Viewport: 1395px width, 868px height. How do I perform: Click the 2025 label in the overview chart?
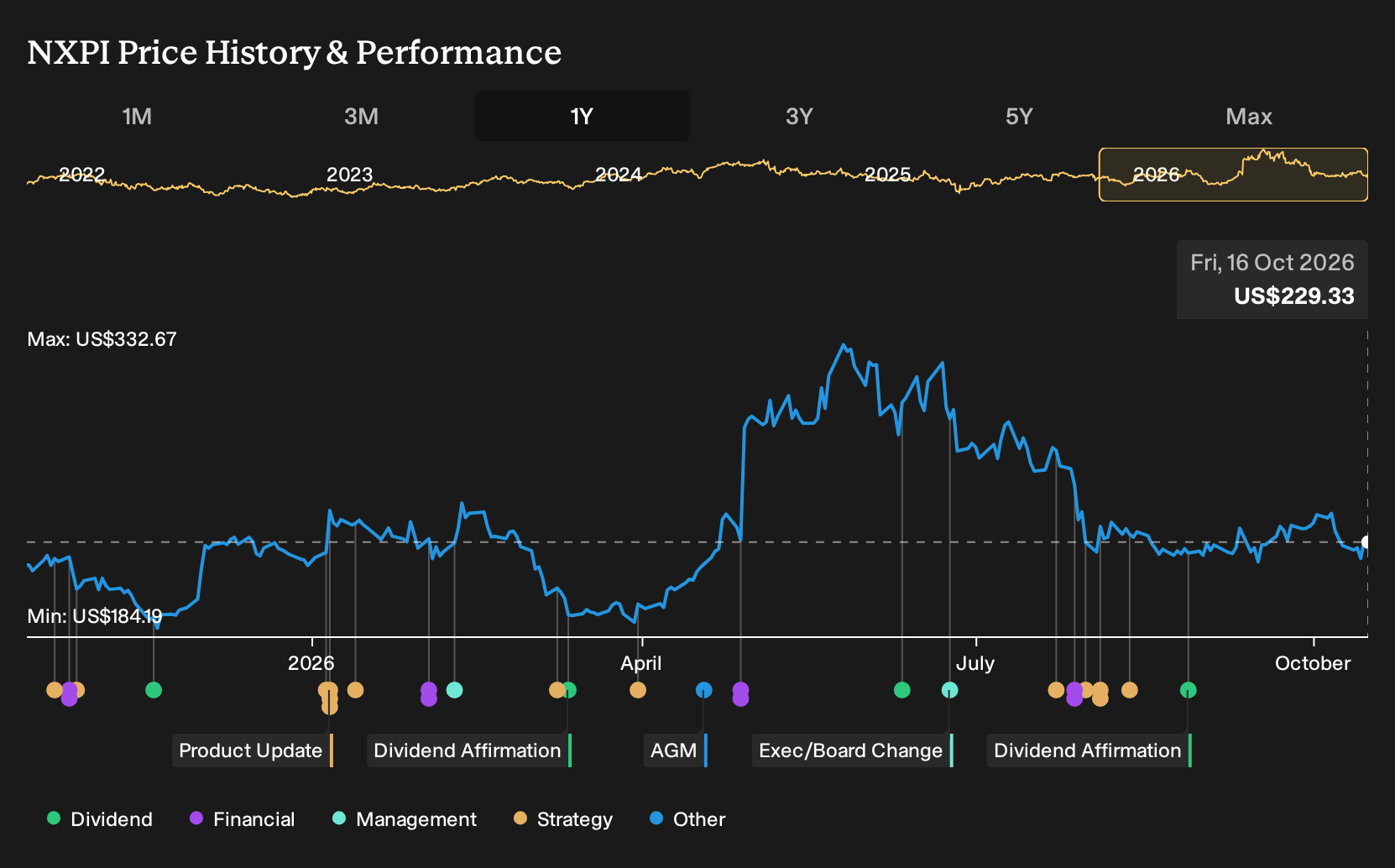tap(888, 175)
